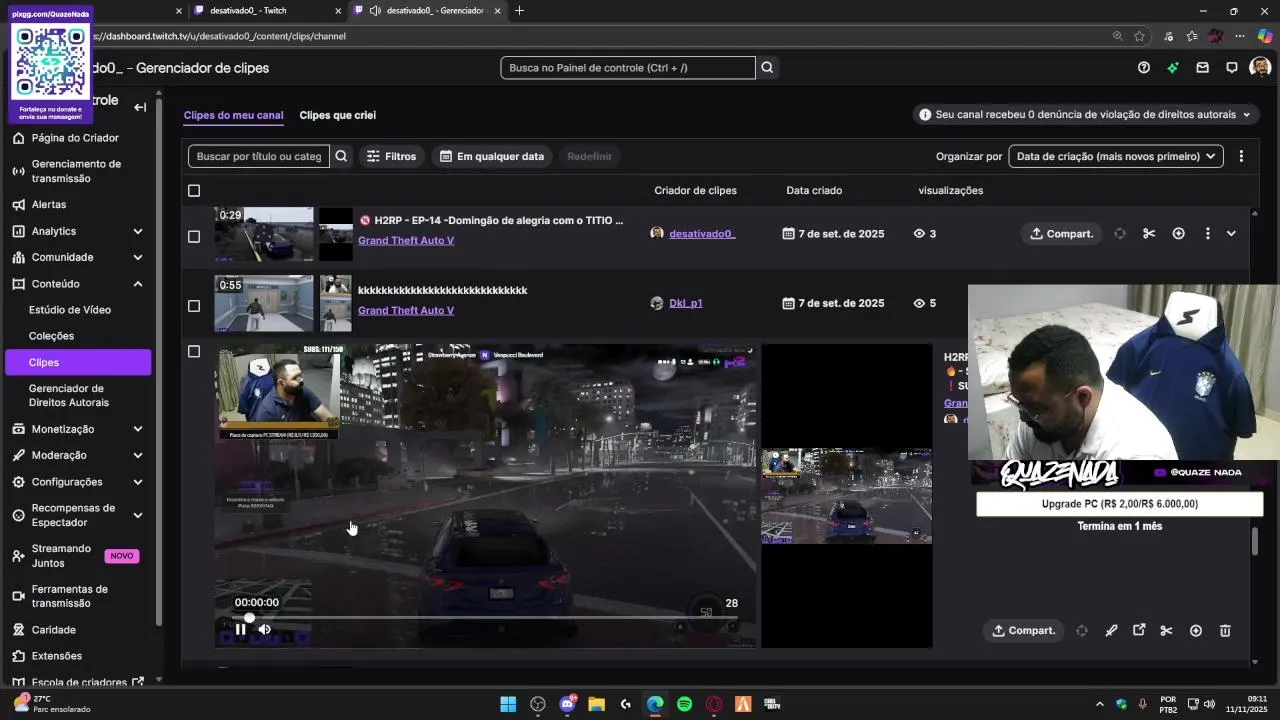Image resolution: width=1280 pixels, height=720 pixels.
Task: Open the desativado0_ creator link
Action: 702,234
